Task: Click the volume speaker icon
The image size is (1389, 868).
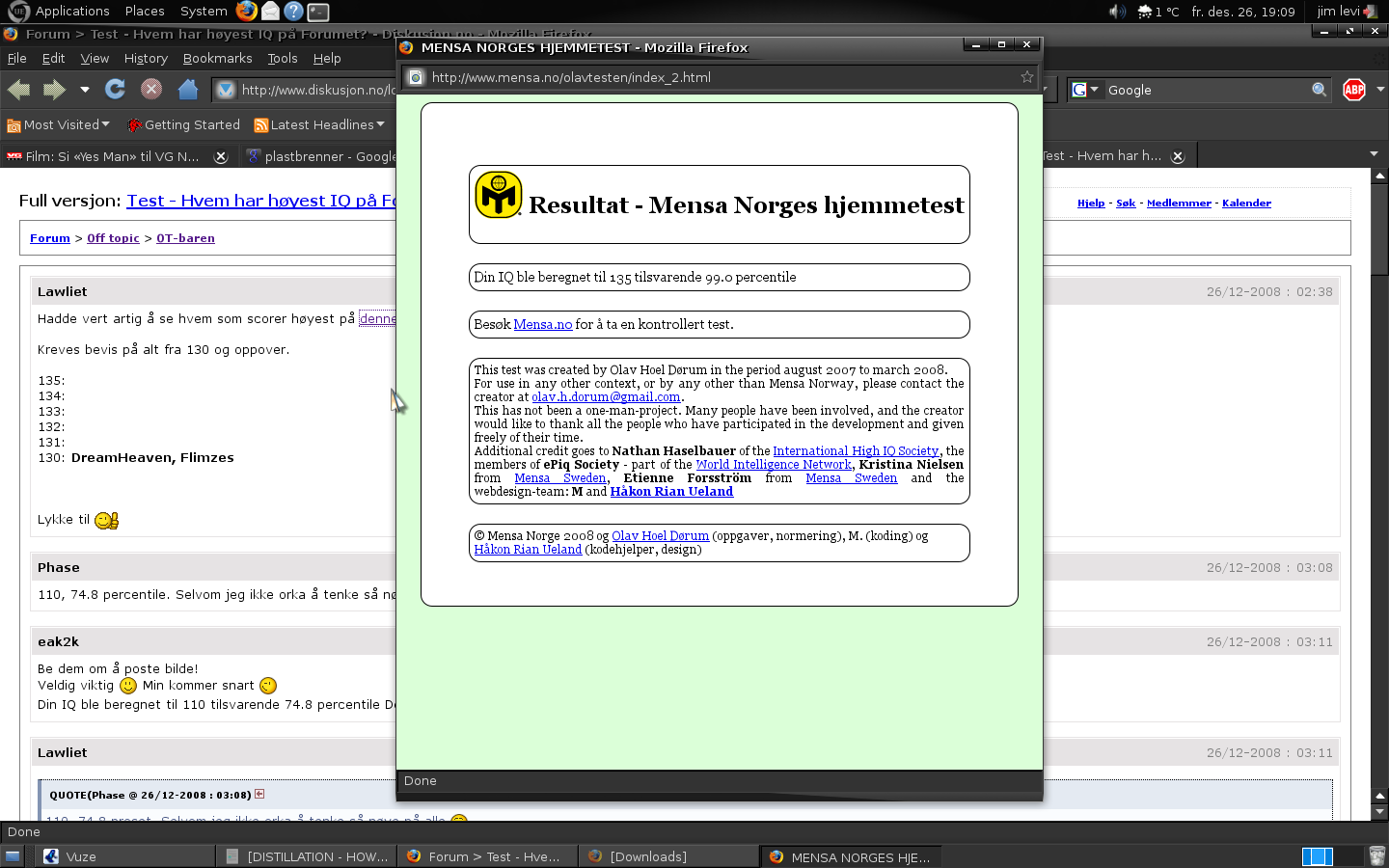Action: (1117, 12)
